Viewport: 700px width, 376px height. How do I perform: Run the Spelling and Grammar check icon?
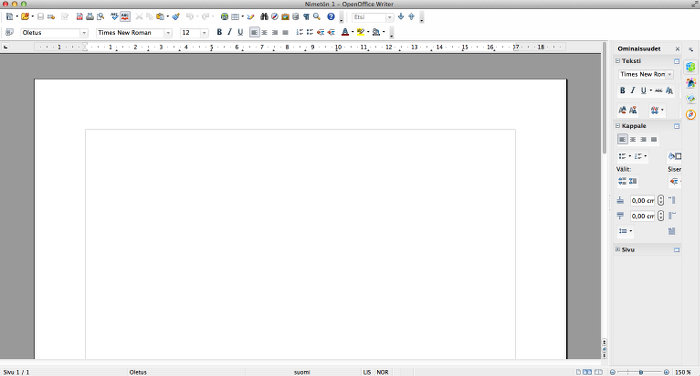pos(114,17)
